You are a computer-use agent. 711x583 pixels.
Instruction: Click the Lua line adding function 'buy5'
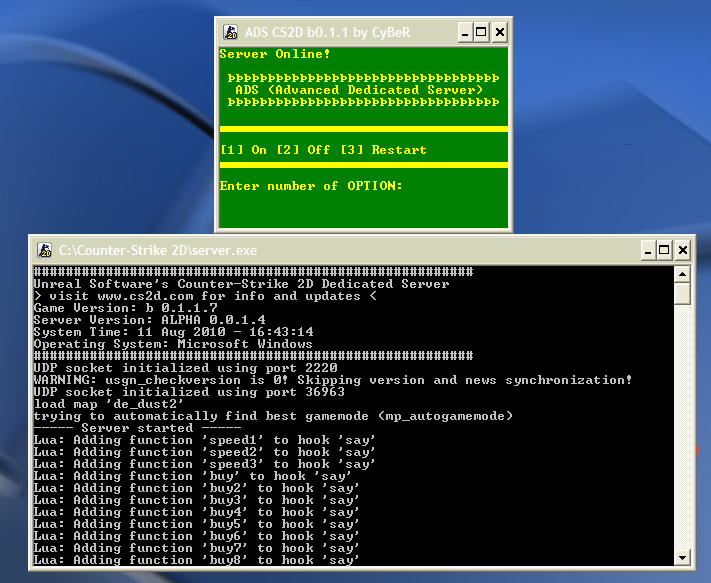(197, 525)
